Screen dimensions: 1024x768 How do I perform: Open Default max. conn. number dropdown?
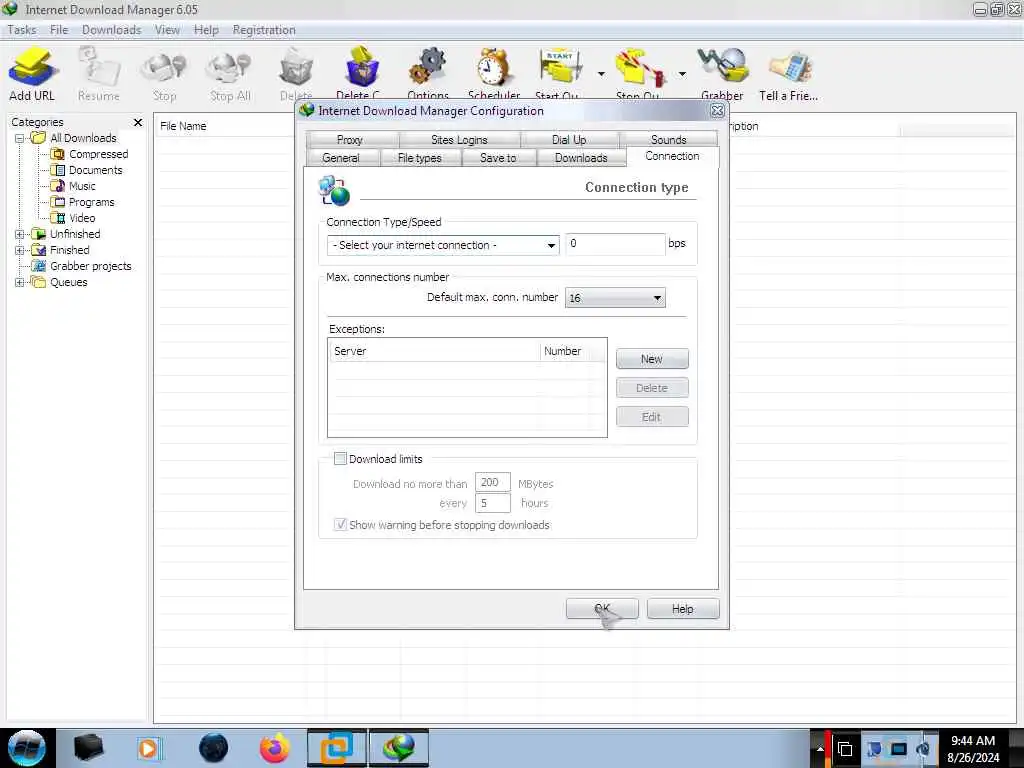615,298
